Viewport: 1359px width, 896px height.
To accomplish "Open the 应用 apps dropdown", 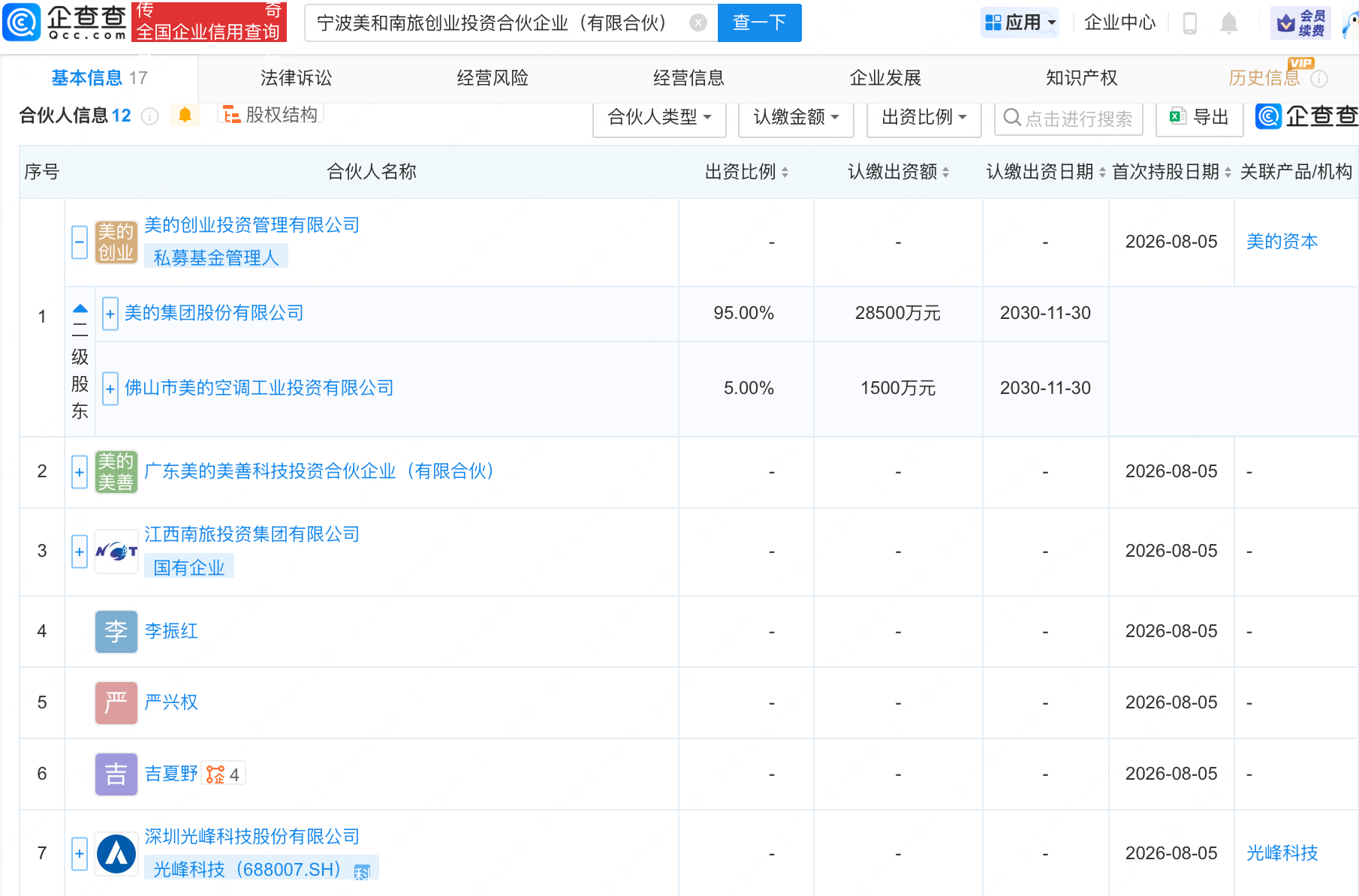I will coord(1020,23).
